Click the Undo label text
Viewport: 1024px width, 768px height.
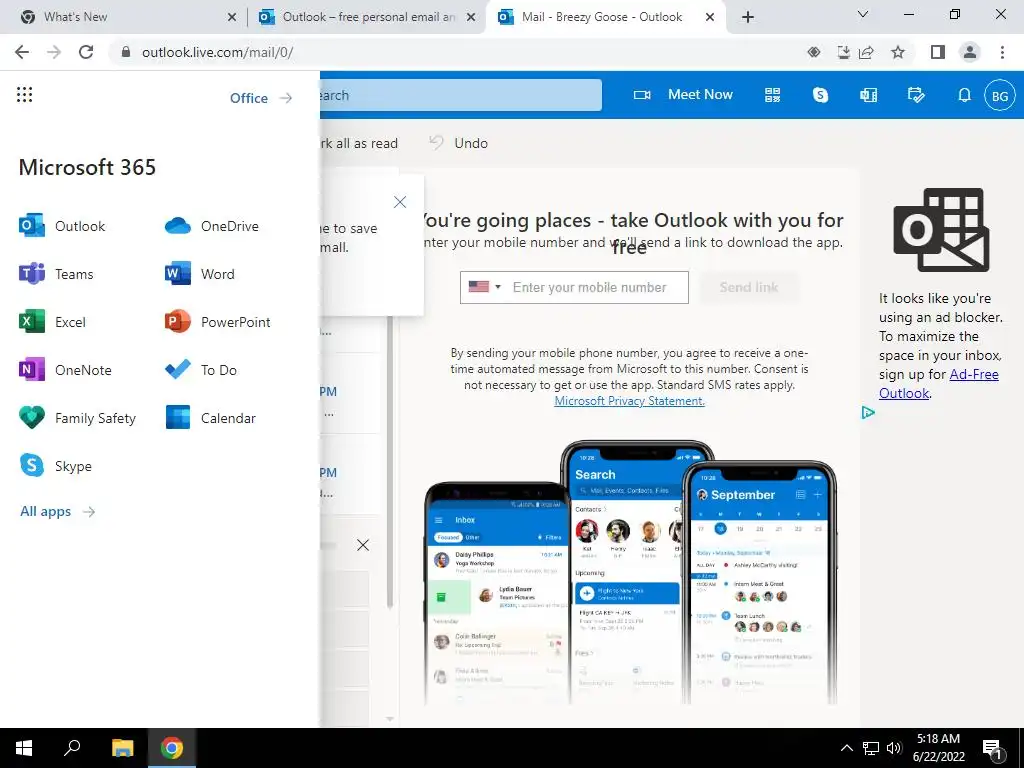(471, 143)
